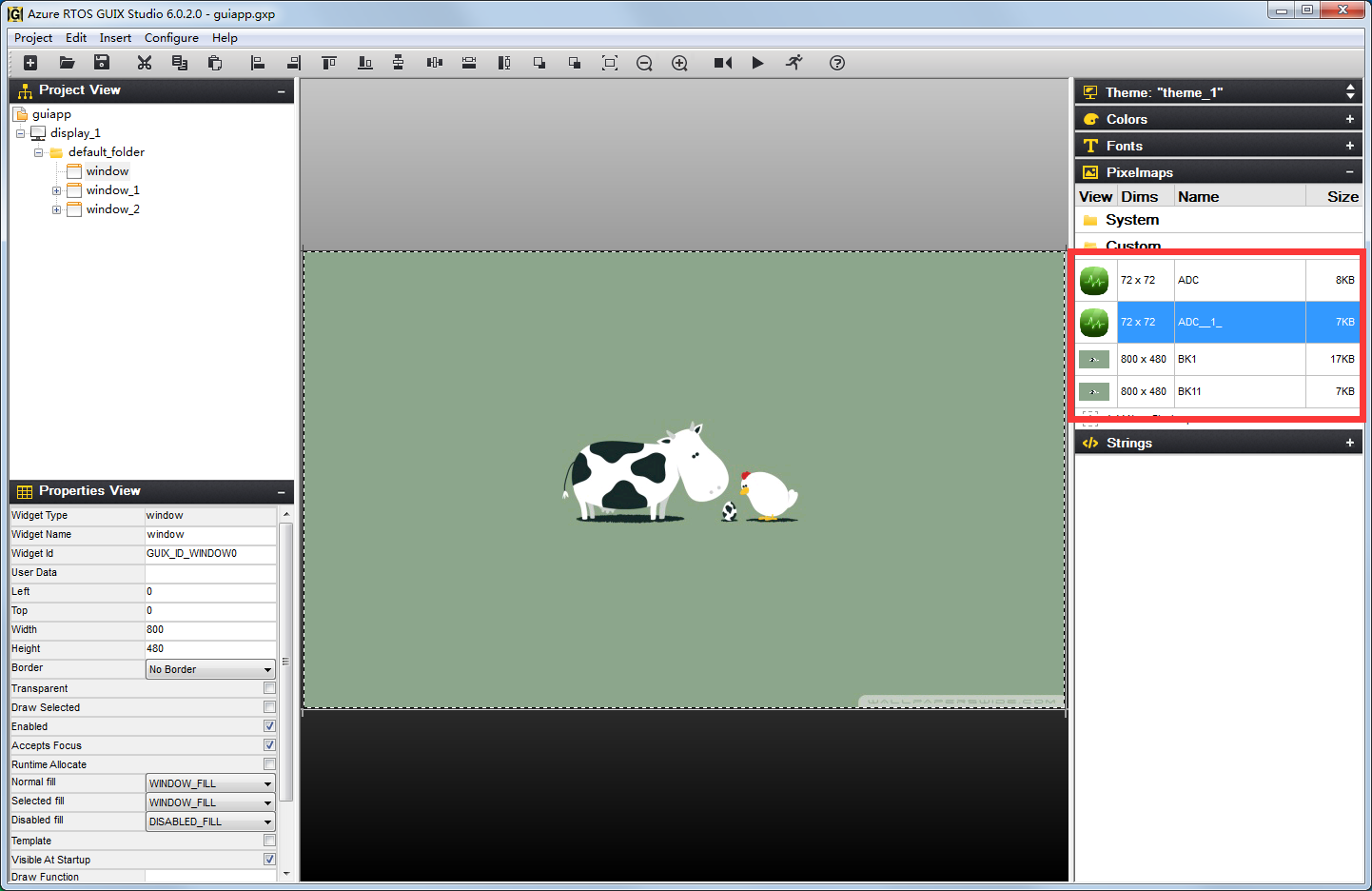Image resolution: width=1372 pixels, height=891 pixels.
Task: Move widget to front
Action: pos(539,63)
